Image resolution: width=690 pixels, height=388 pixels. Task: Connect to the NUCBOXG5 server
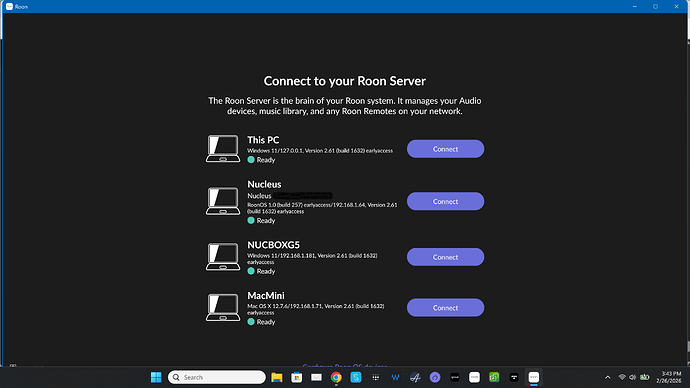[445, 257]
